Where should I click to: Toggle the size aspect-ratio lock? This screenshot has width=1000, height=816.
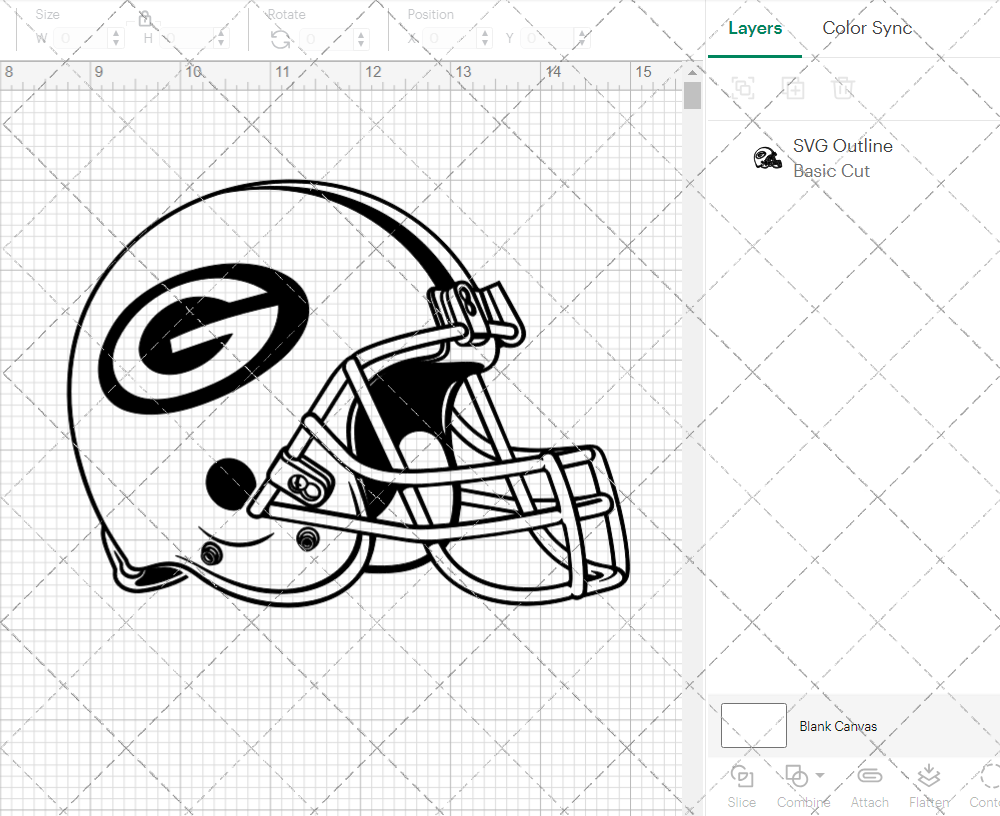coord(146,18)
